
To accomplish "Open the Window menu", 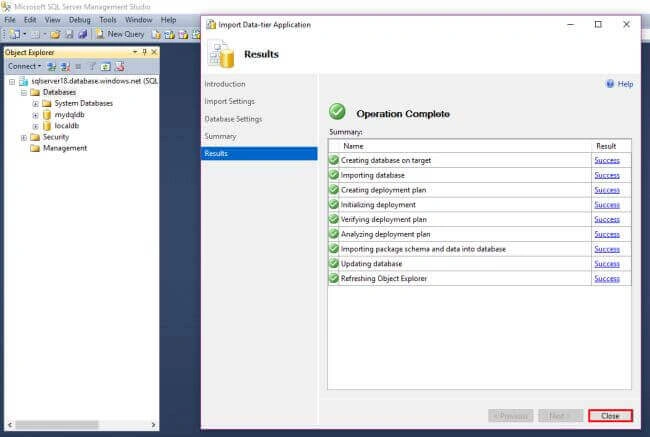I will coord(138,20).
